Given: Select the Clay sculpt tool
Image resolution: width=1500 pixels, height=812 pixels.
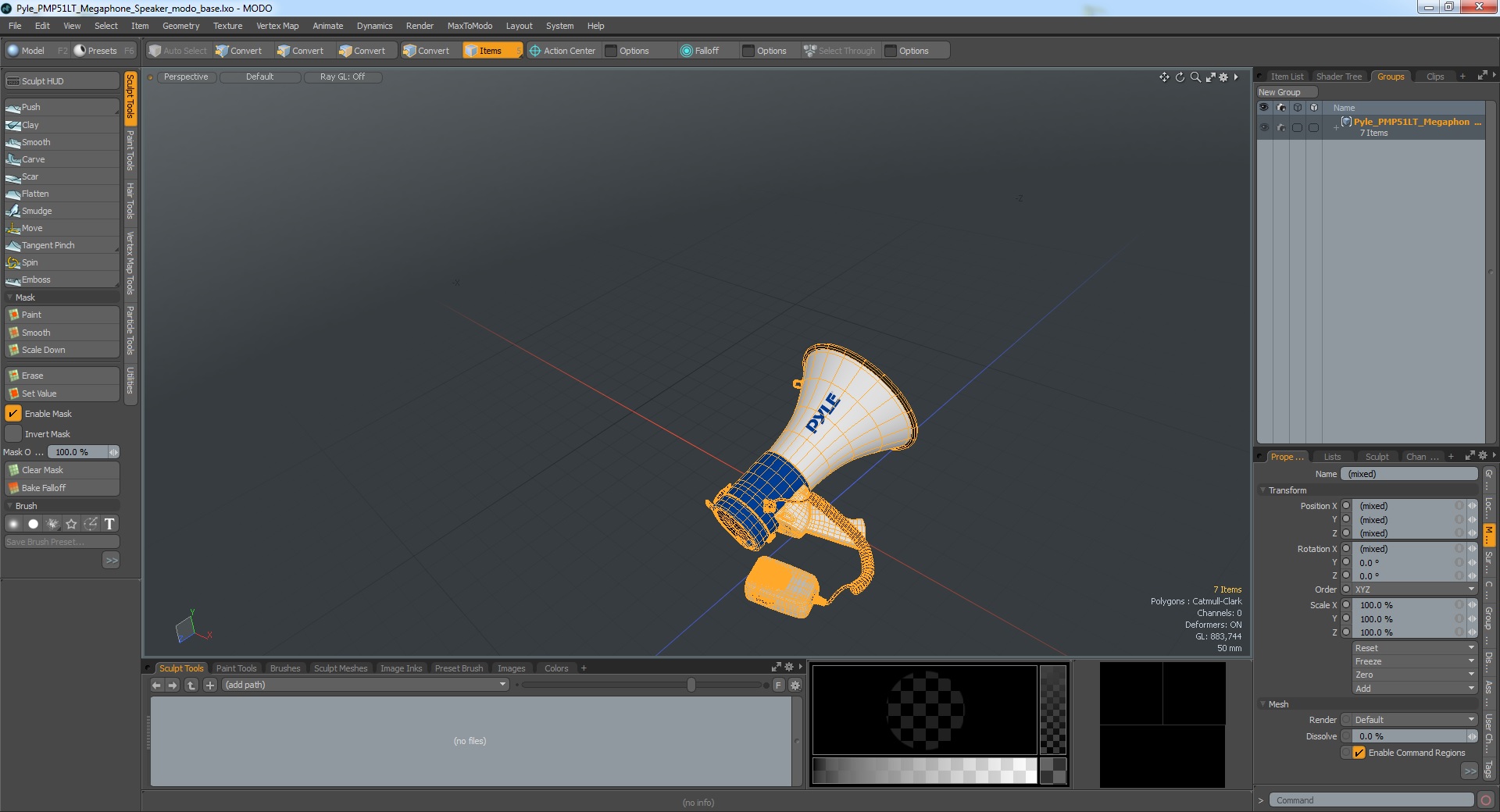Looking at the screenshot, I should [62, 125].
